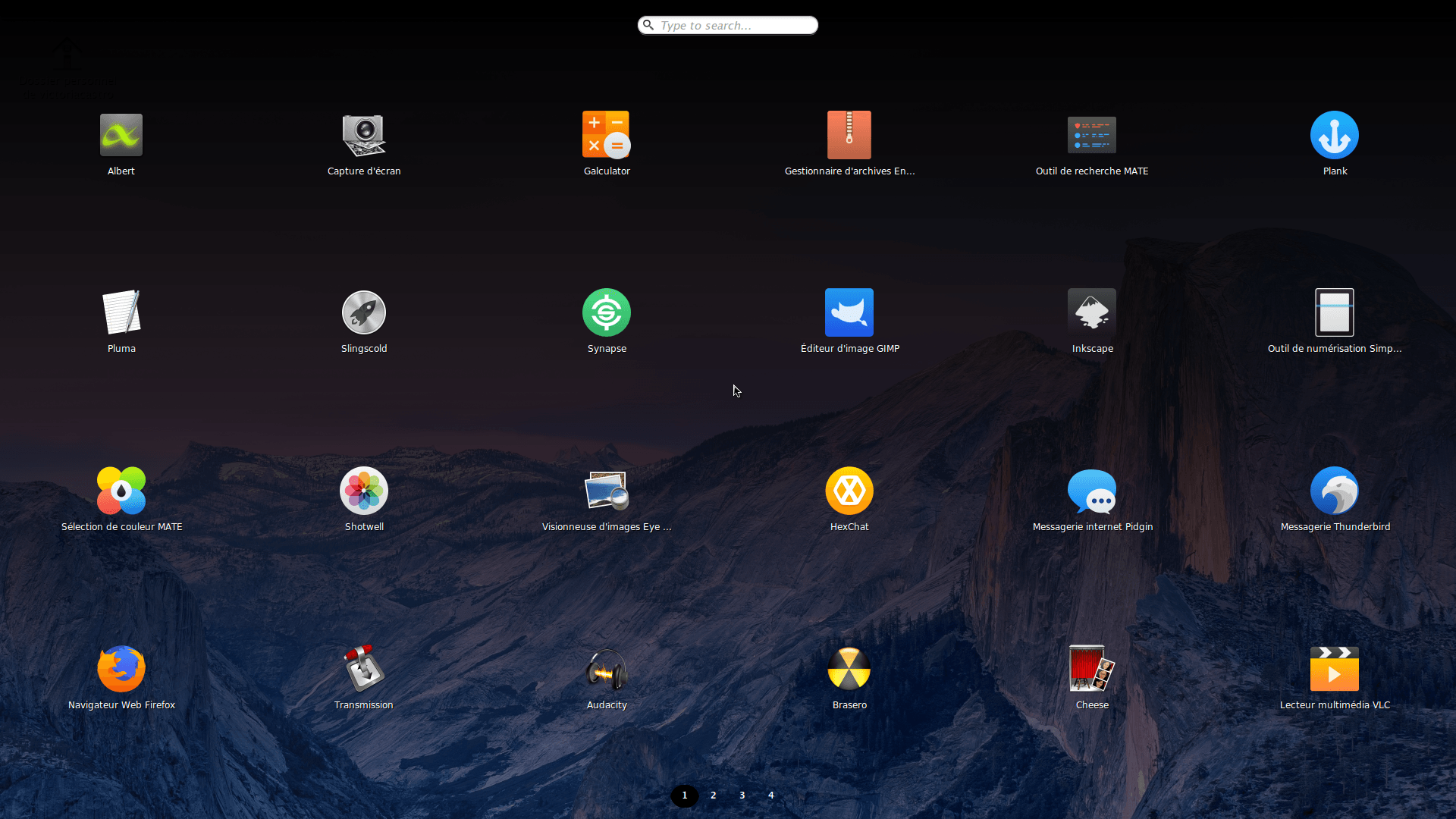The image size is (1456, 819).
Task: Launch the Albert app icon
Action: click(x=121, y=135)
